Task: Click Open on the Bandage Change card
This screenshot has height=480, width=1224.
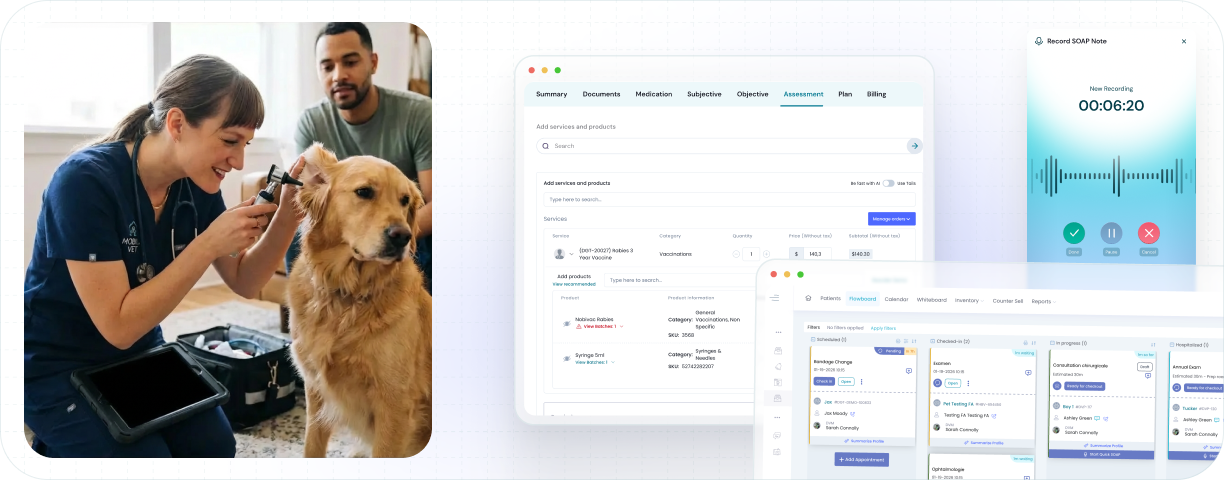Action: pyautogui.click(x=846, y=381)
